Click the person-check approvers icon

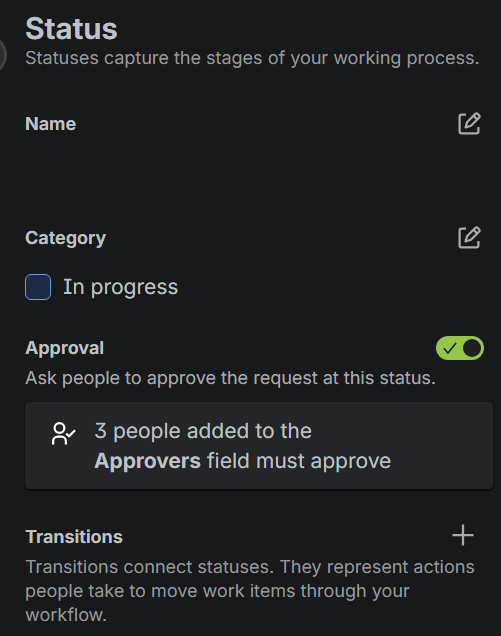point(63,434)
